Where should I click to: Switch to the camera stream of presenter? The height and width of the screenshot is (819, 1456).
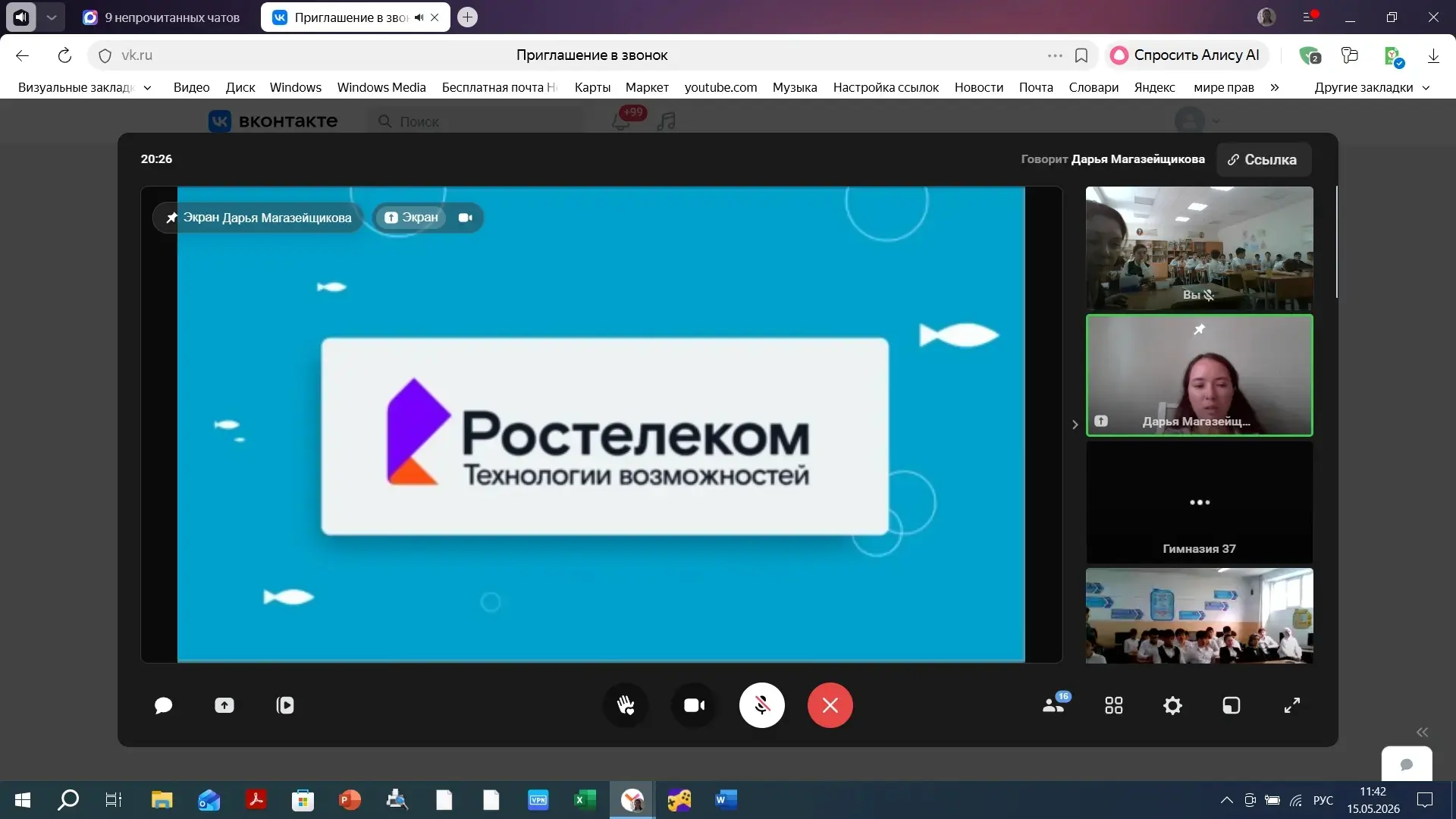pyautogui.click(x=466, y=218)
